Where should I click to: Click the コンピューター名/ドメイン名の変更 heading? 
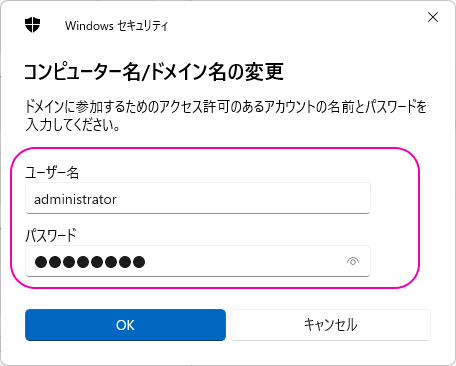[x=154, y=72]
